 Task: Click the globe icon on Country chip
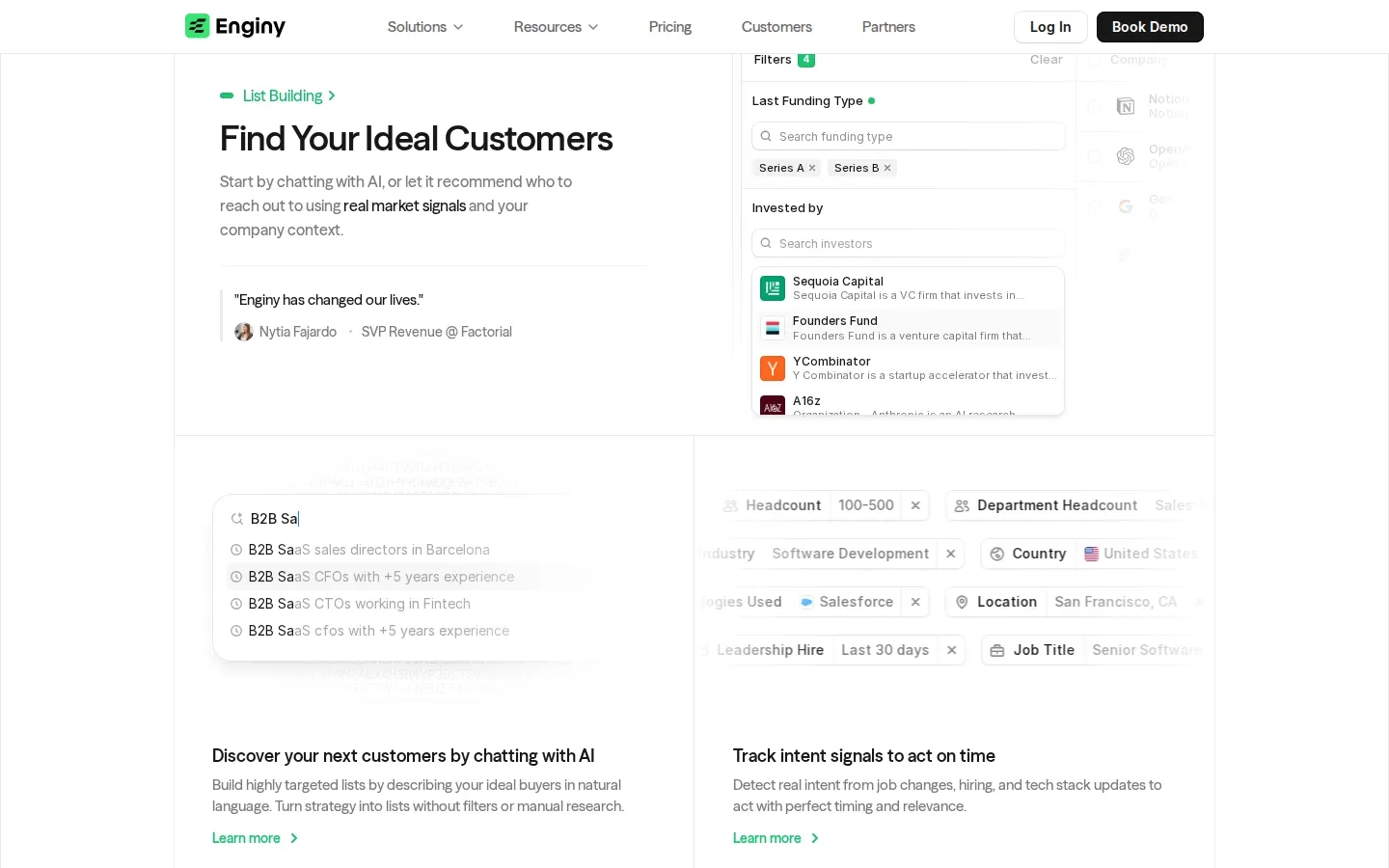997,554
